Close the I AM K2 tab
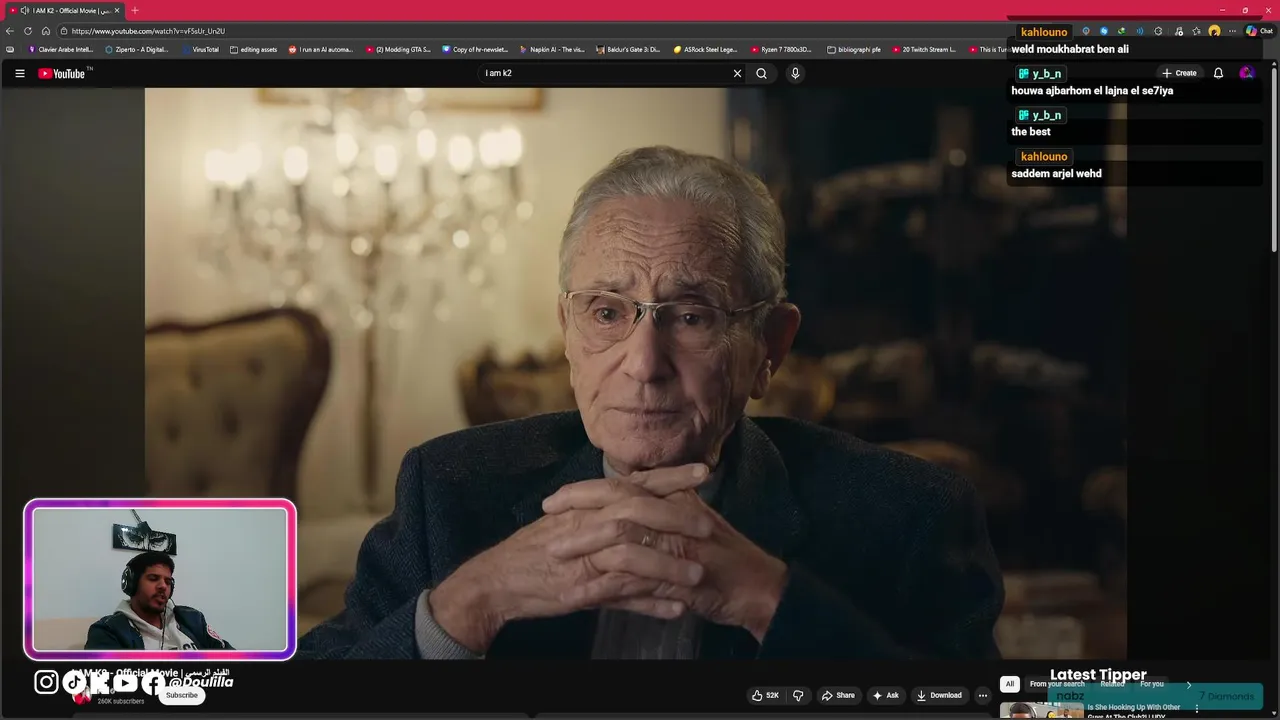The width and height of the screenshot is (1280, 720). (x=117, y=10)
